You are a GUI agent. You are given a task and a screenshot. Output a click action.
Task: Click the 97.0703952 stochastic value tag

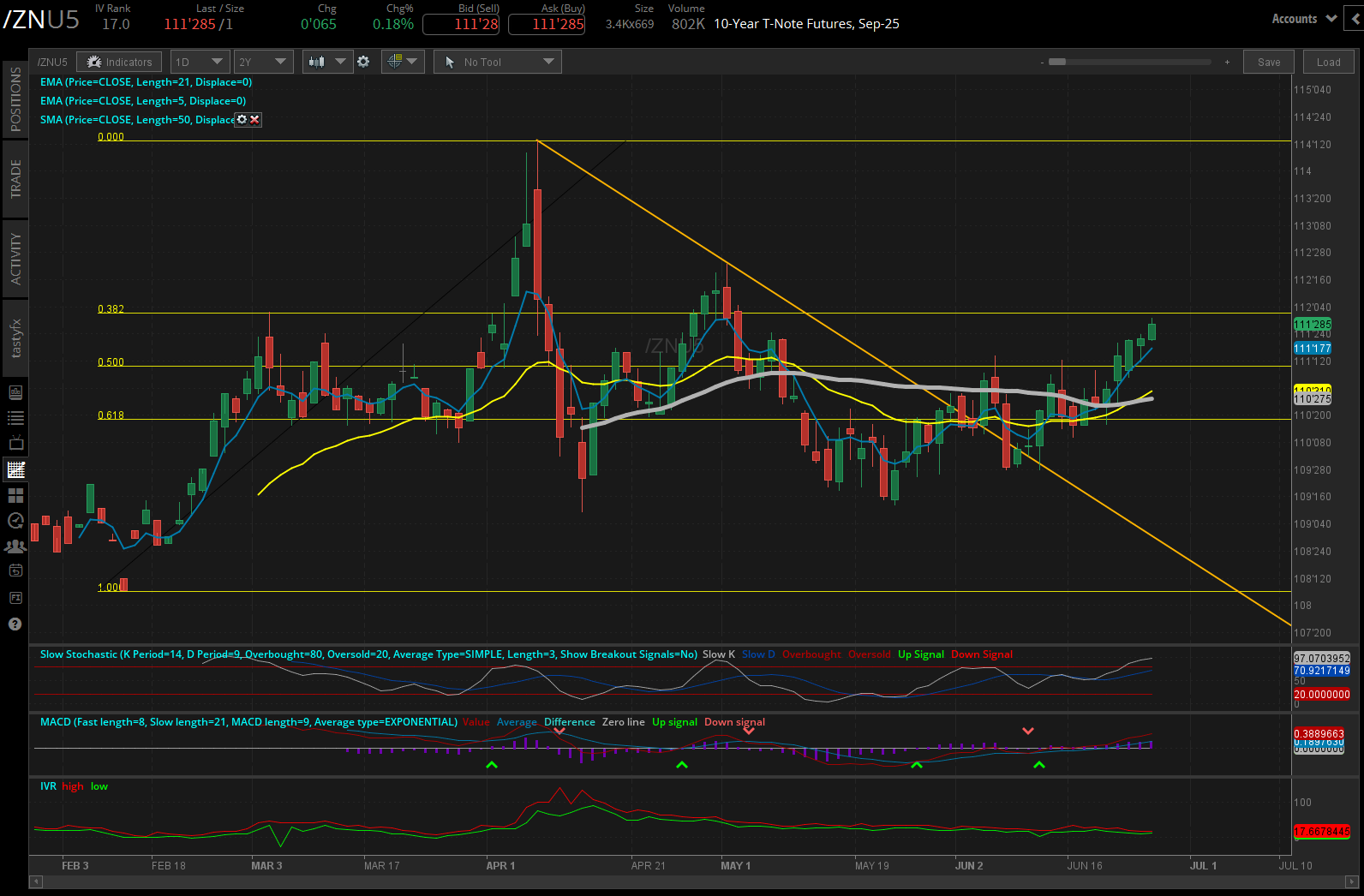tap(1321, 659)
